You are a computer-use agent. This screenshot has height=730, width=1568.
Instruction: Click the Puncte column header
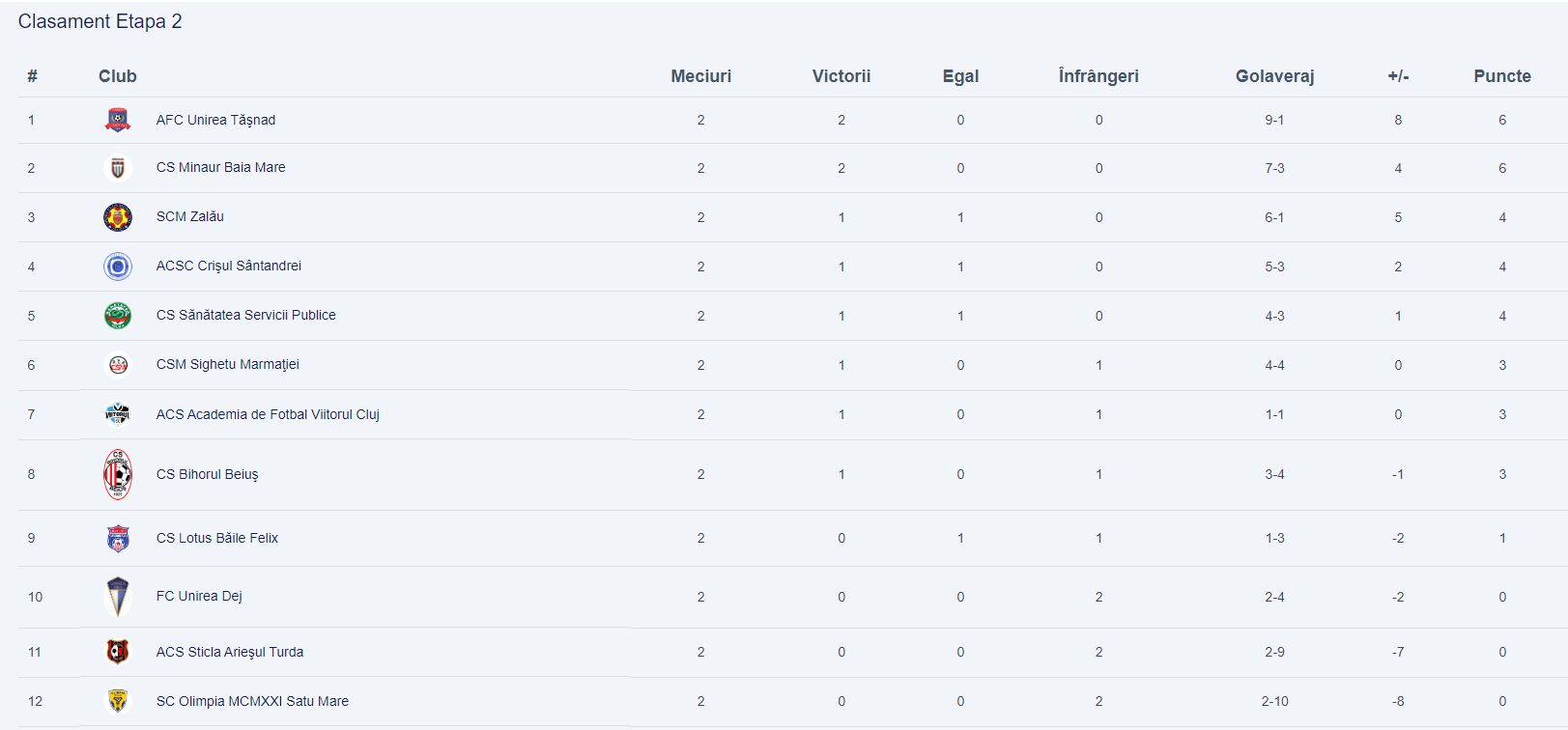coord(1501,76)
